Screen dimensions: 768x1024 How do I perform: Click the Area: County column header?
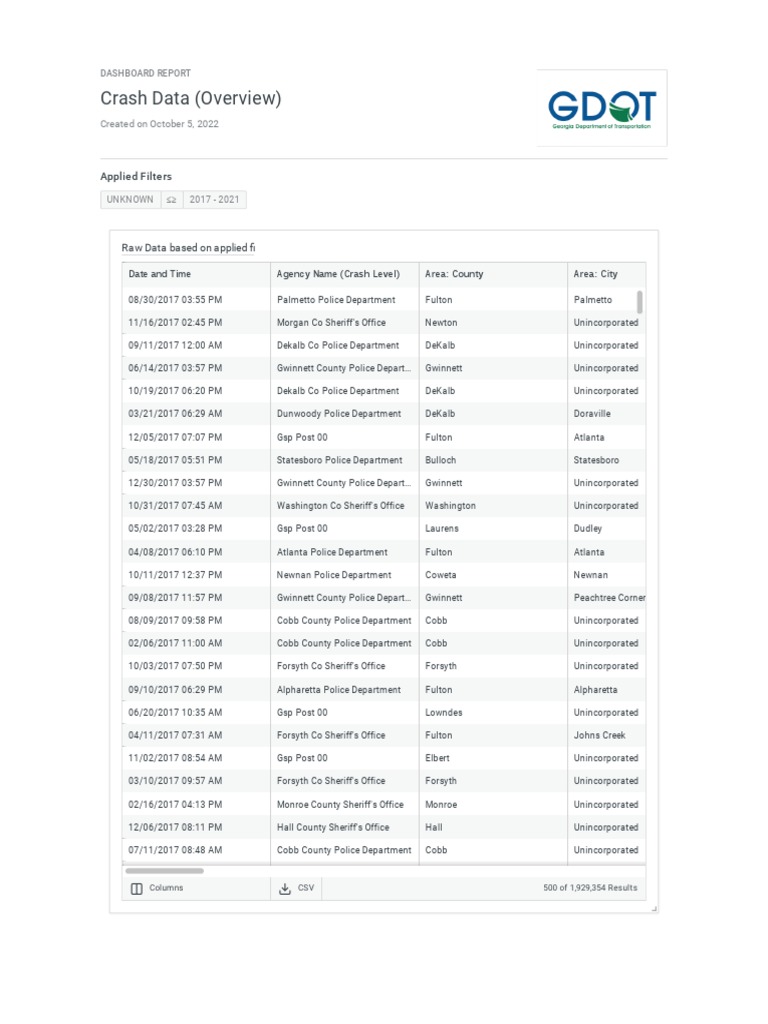click(454, 274)
